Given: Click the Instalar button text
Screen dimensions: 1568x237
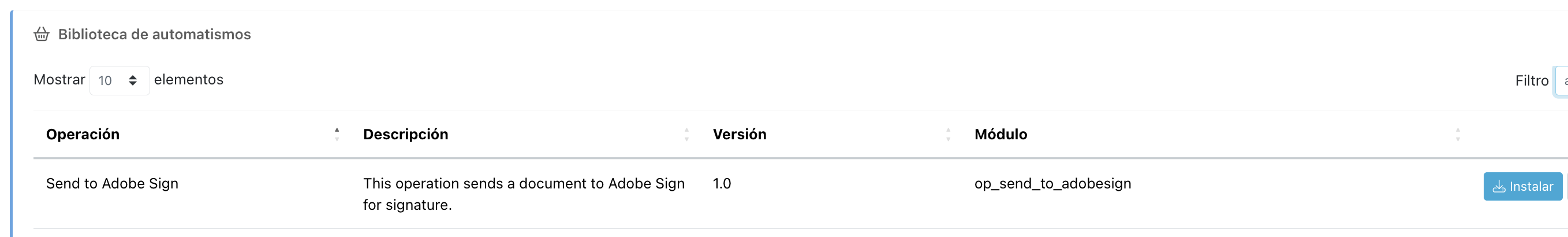Looking at the screenshot, I should tap(1531, 187).
